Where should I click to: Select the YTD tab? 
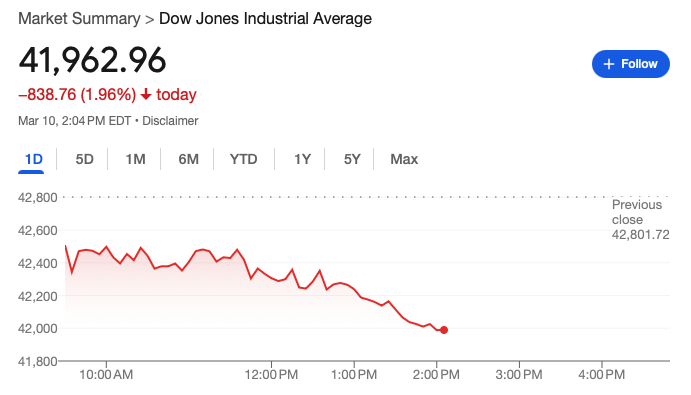point(243,159)
